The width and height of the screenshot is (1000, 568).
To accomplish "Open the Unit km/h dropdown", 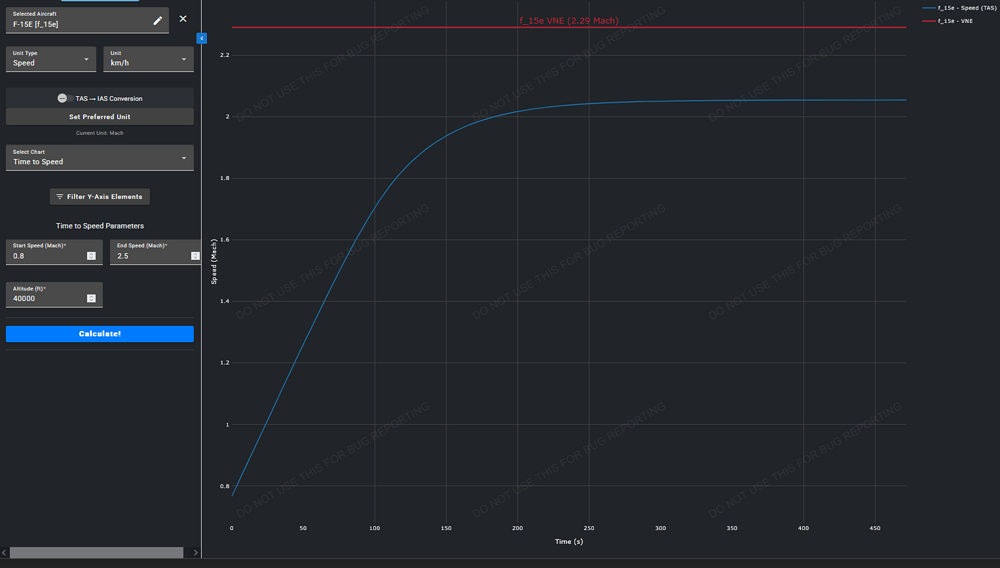I will click(x=149, y=59).
